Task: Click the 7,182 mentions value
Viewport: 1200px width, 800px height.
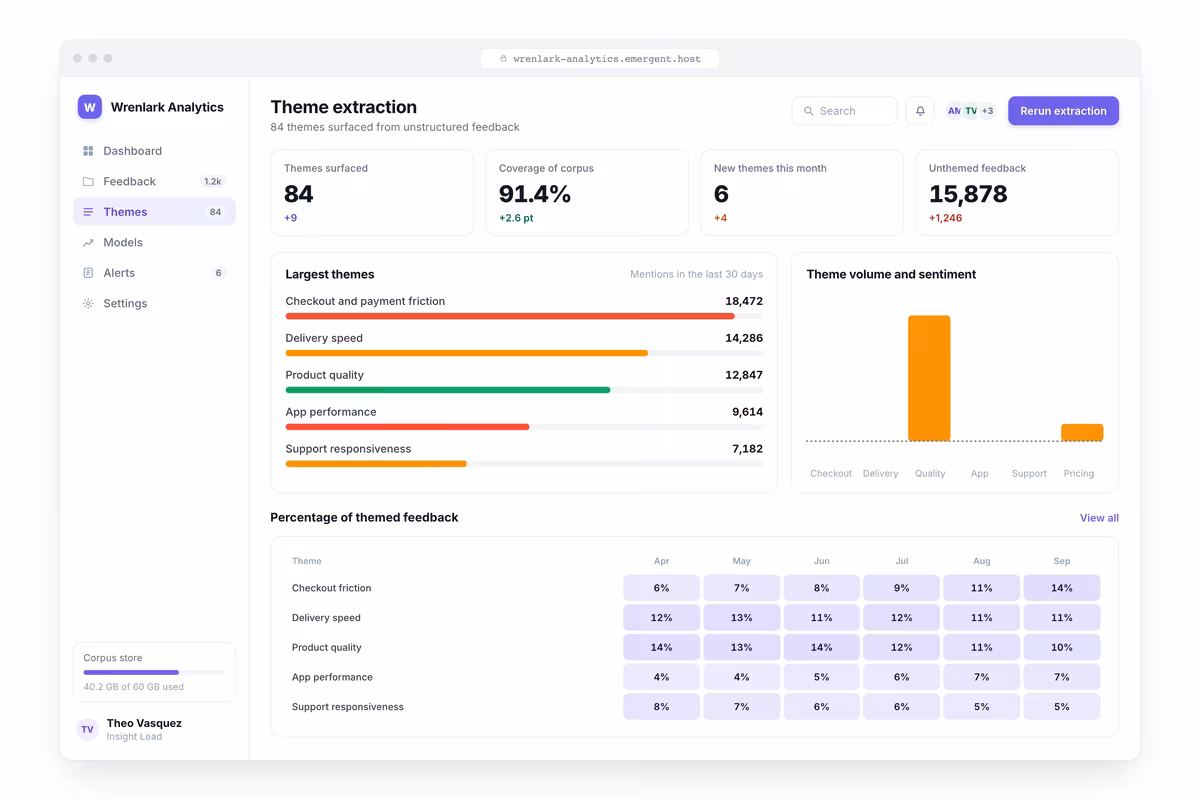Action: [x=747, y=449]
